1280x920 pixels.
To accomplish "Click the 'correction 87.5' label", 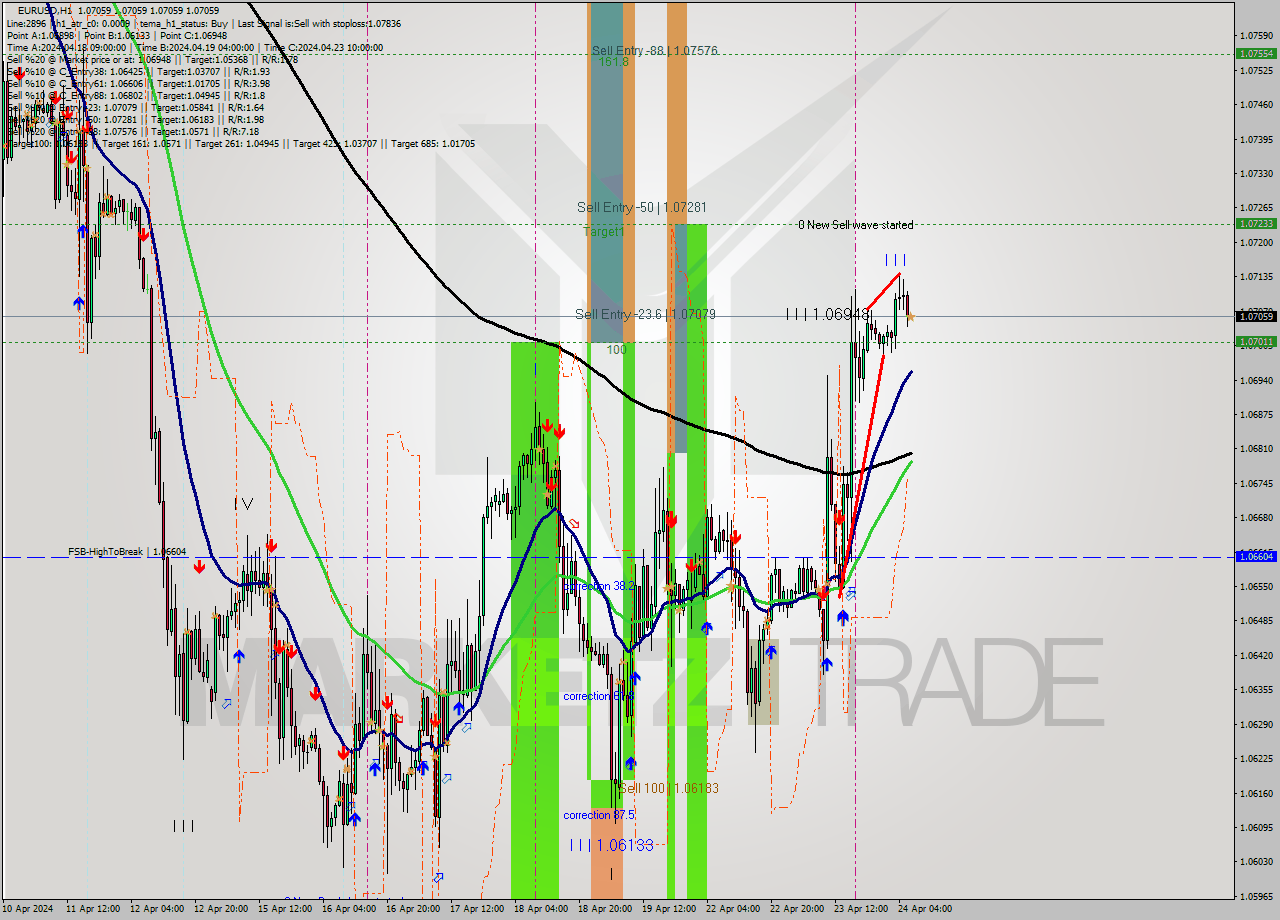I will coord(598,815).
